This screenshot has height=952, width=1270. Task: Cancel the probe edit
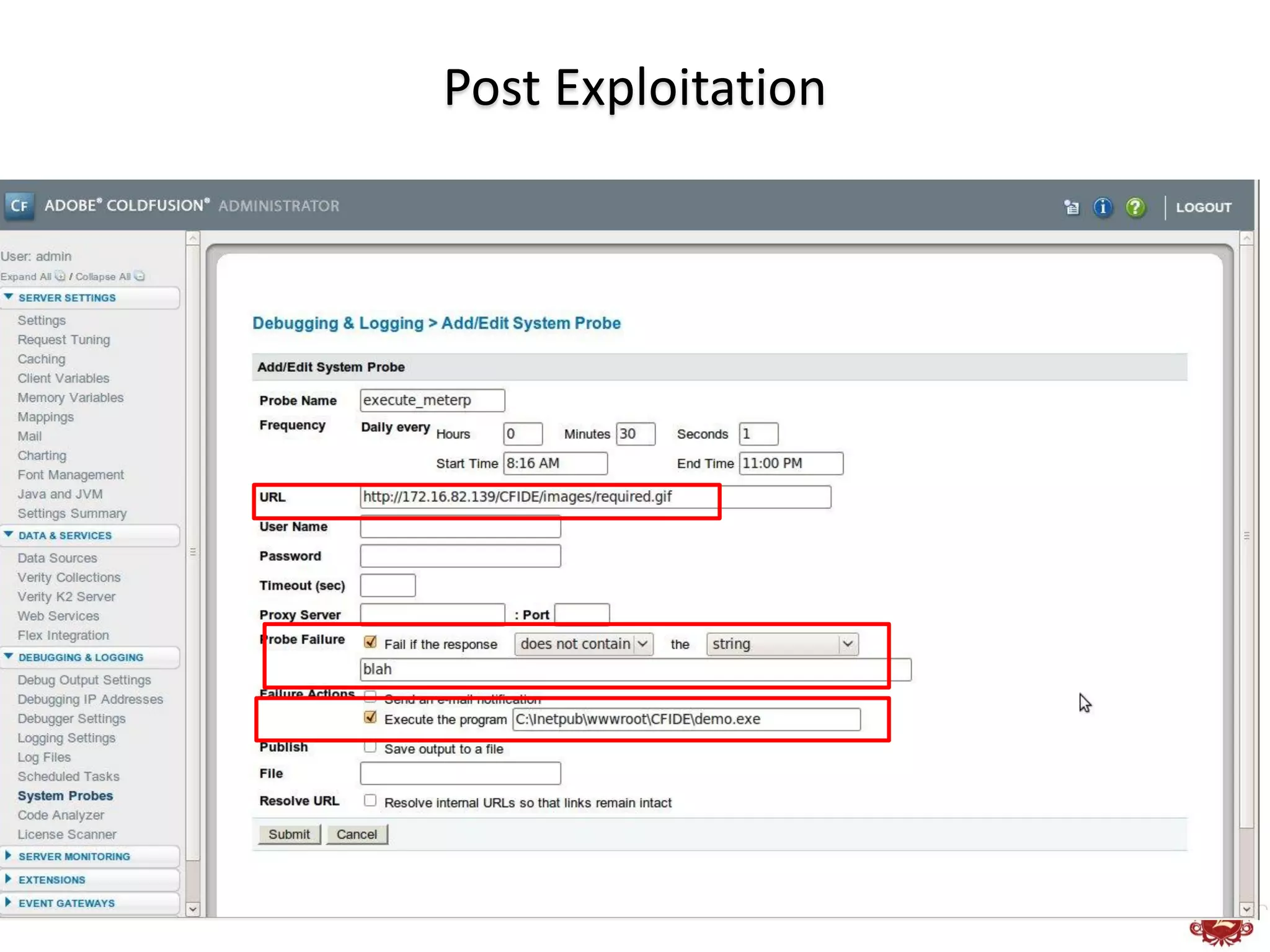(x=357, y=834)
